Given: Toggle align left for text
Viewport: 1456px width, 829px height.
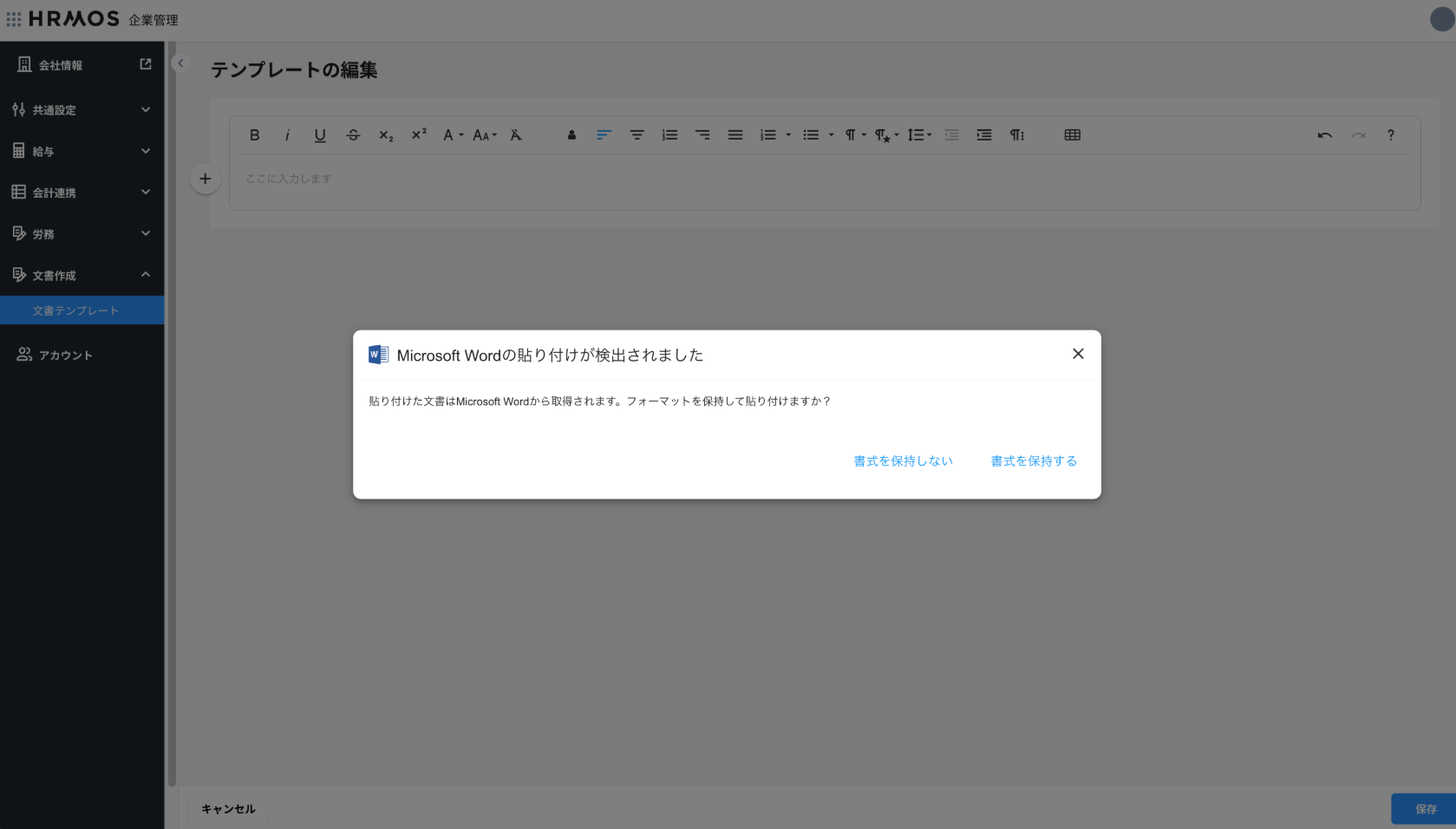Looking at the screenshot, I should 604,135.
